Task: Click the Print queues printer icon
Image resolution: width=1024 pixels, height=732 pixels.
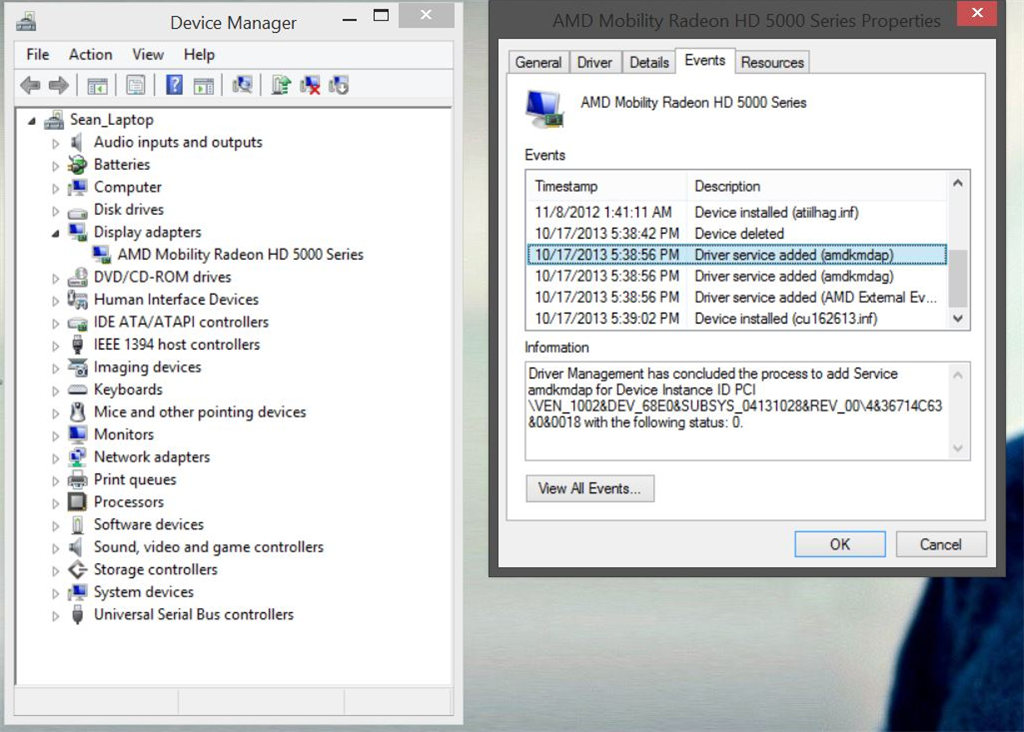Action: [x=77, y=479]
